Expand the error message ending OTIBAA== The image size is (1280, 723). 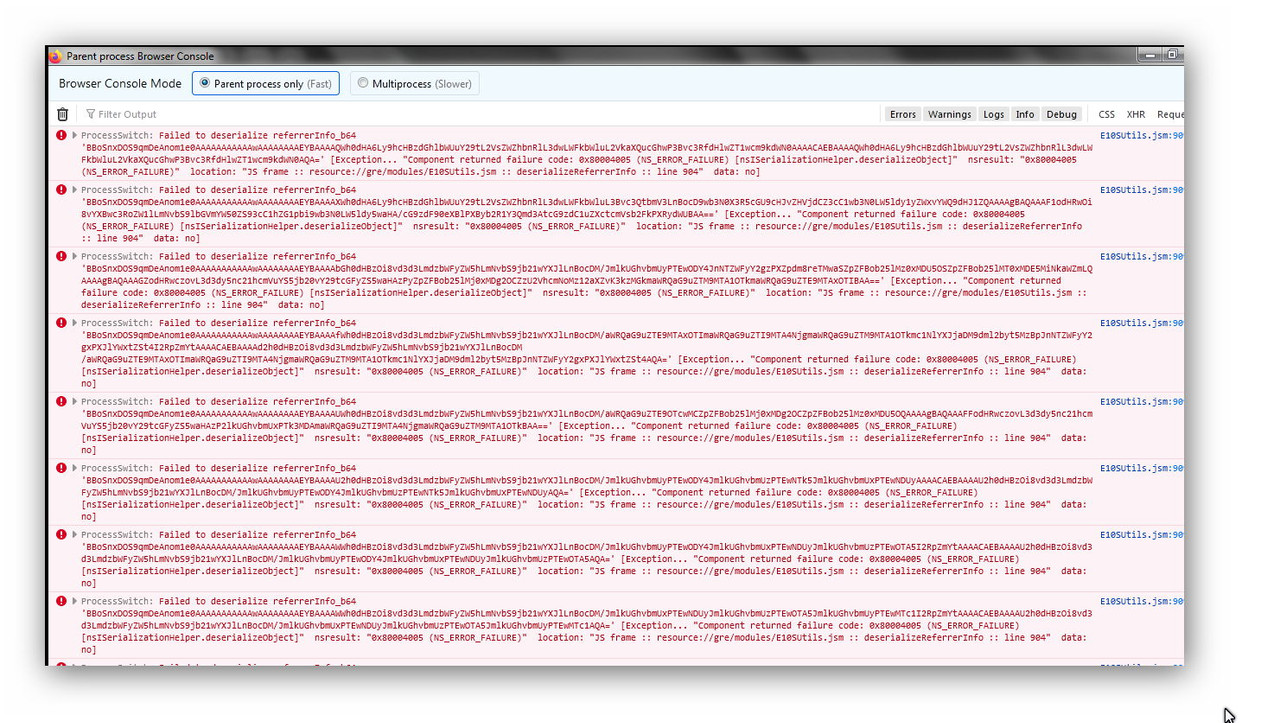[74, 257]
